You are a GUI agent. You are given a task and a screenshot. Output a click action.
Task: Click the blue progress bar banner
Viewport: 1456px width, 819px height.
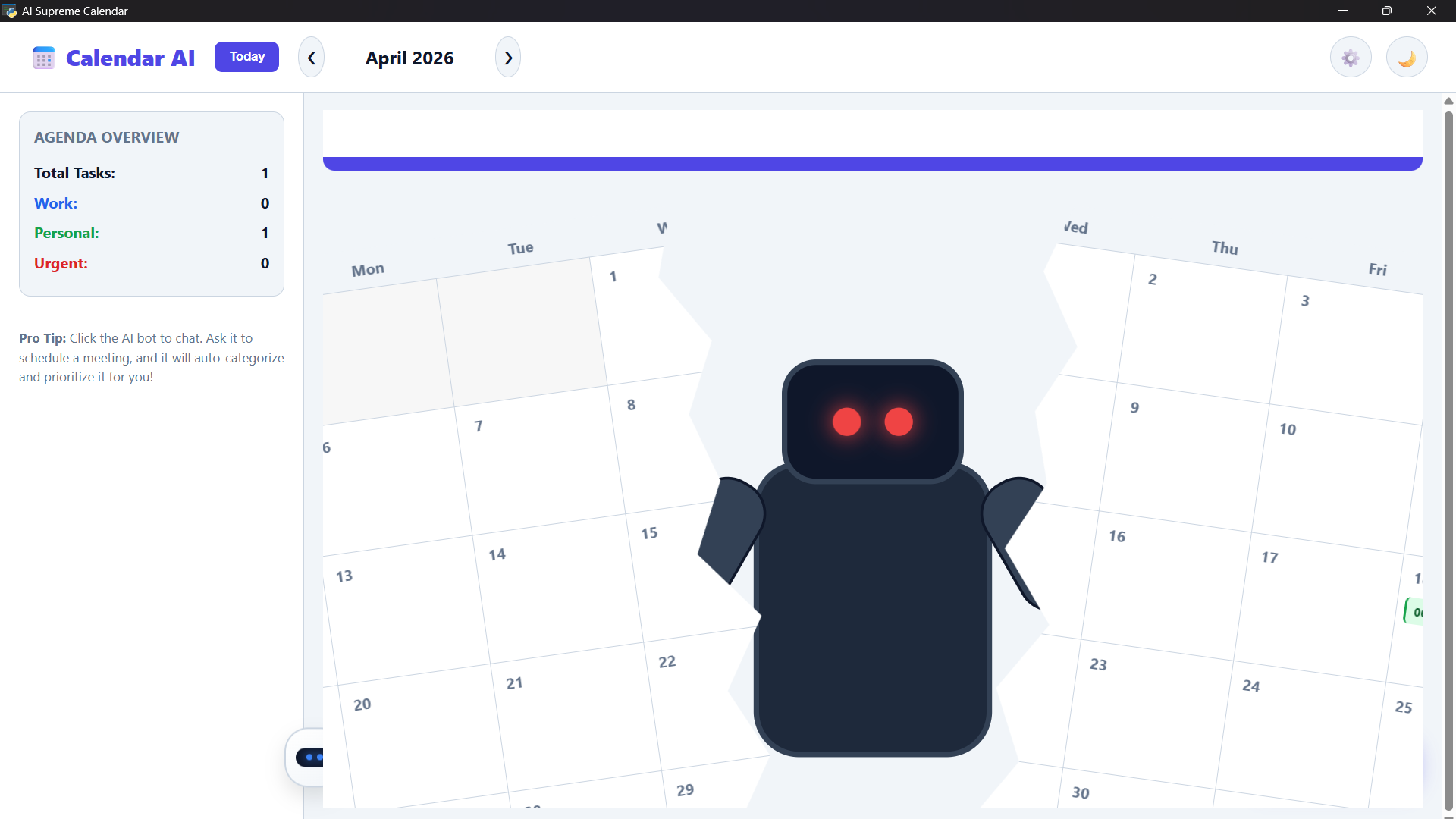pos(872,164)
